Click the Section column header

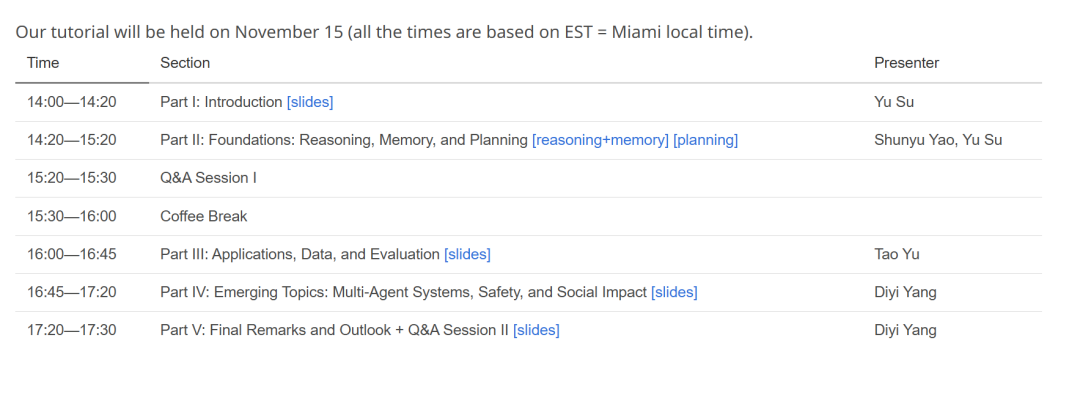click(185, 63)
